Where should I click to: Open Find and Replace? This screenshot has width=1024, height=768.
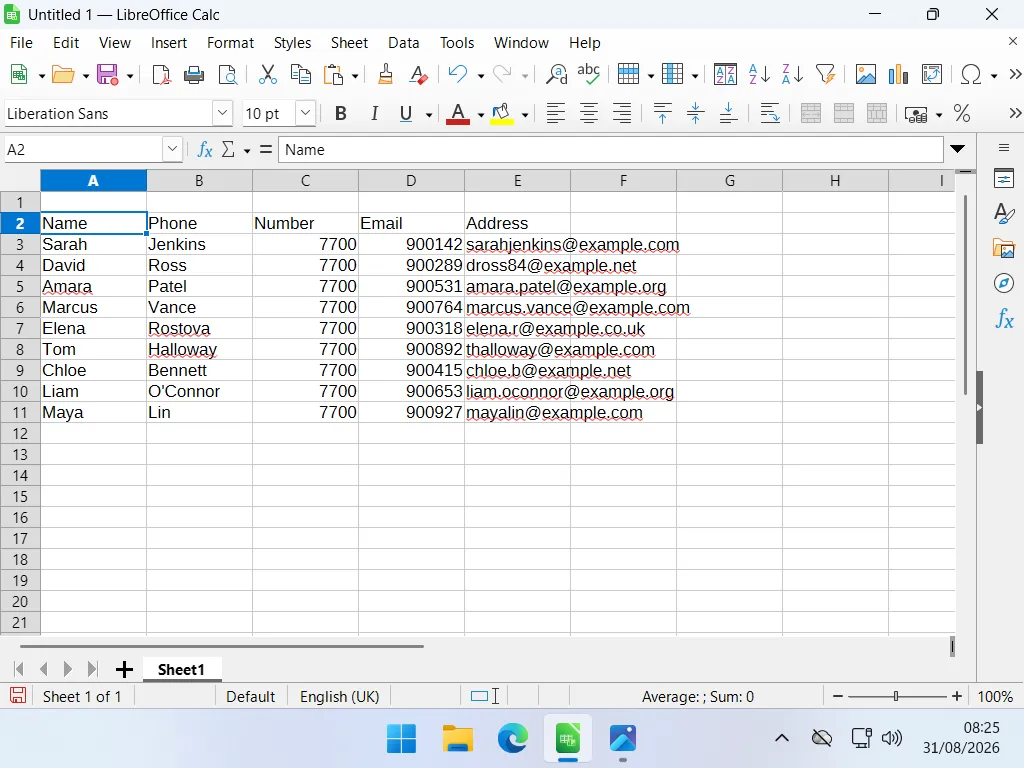[x=556, y=74]
